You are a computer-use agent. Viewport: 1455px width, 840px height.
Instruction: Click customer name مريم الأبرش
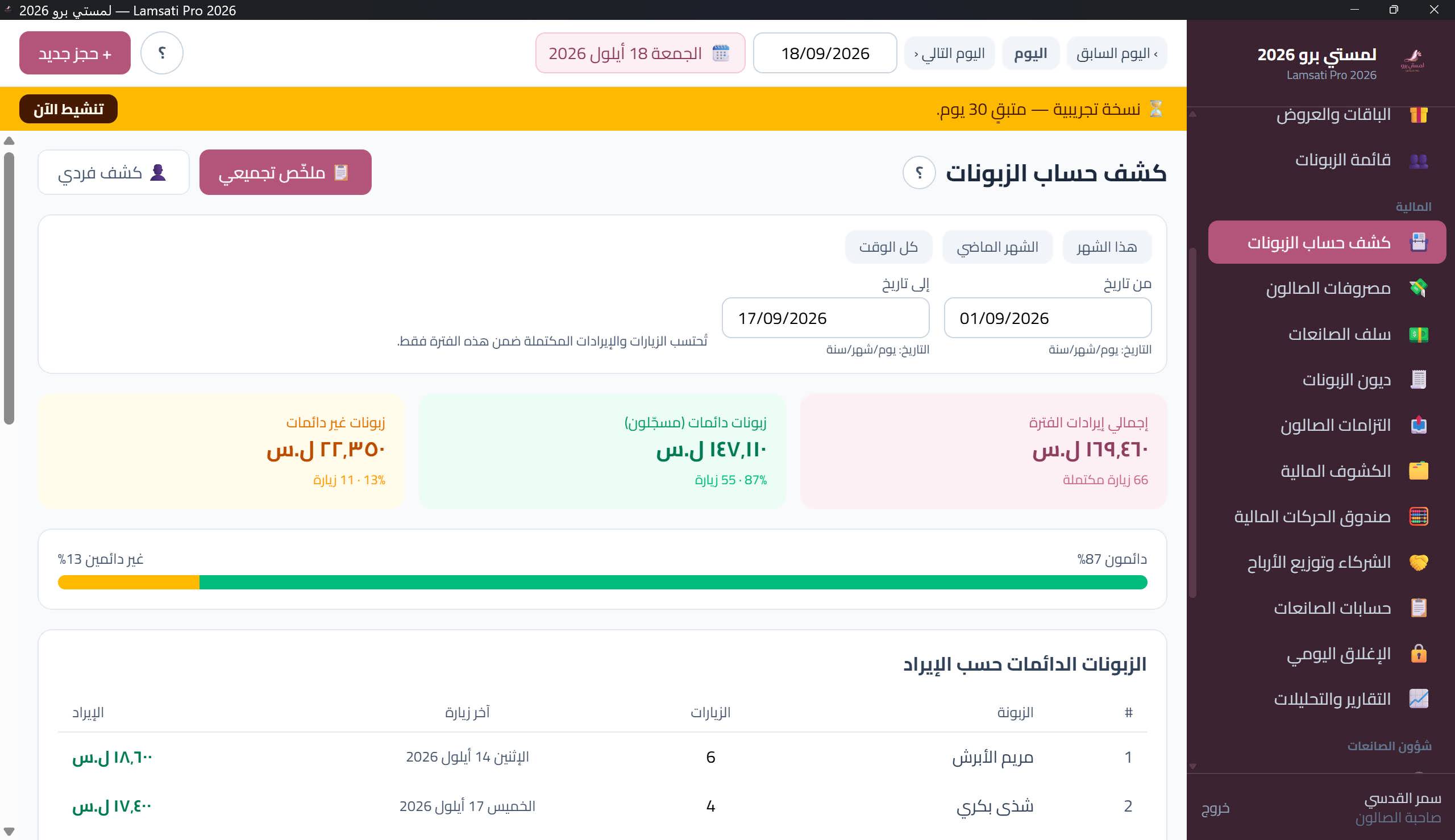992,757
